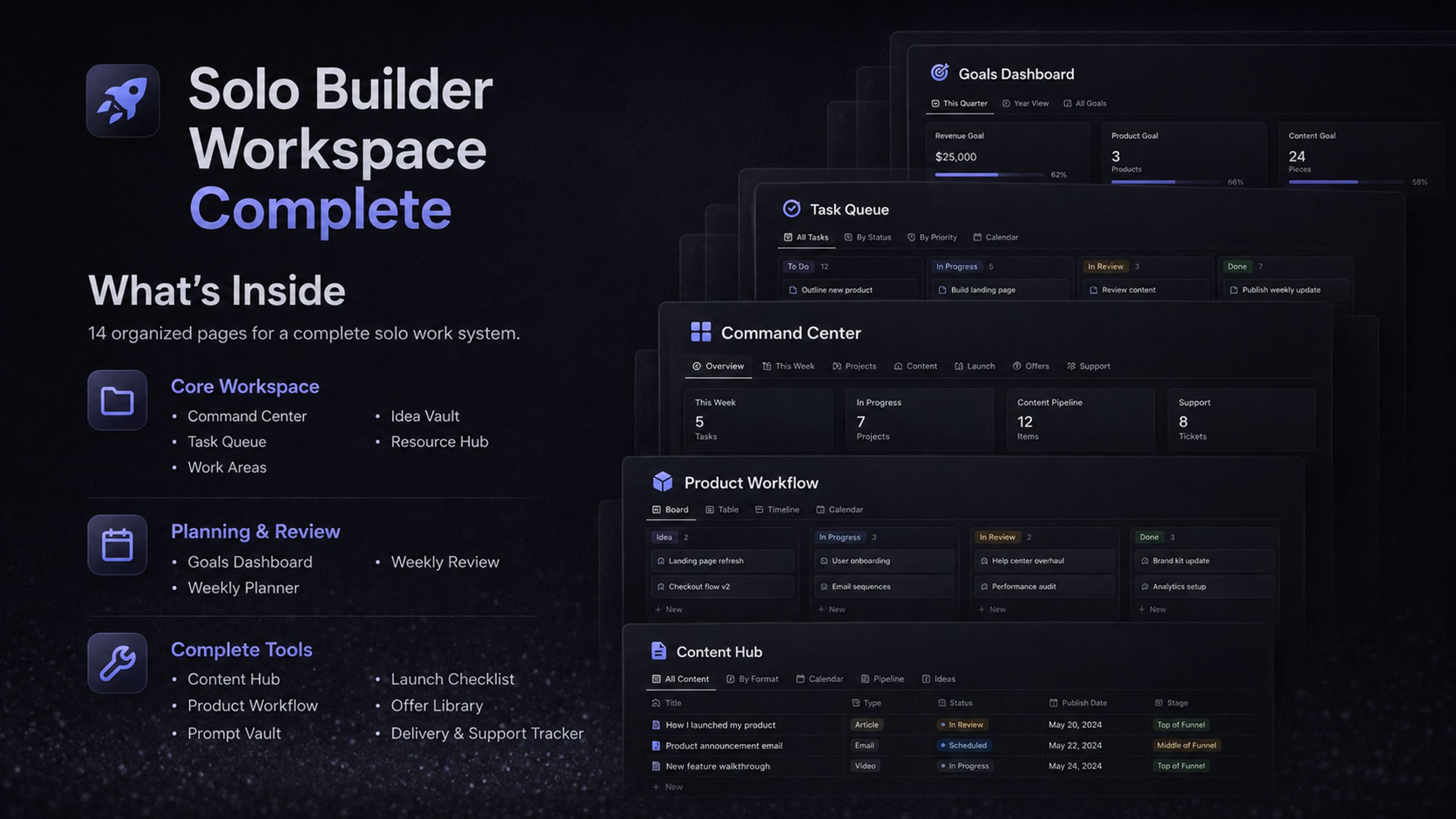This screenshot has width=1456, height=819.
Task: Click the Title column header
Action: point(666,703)
